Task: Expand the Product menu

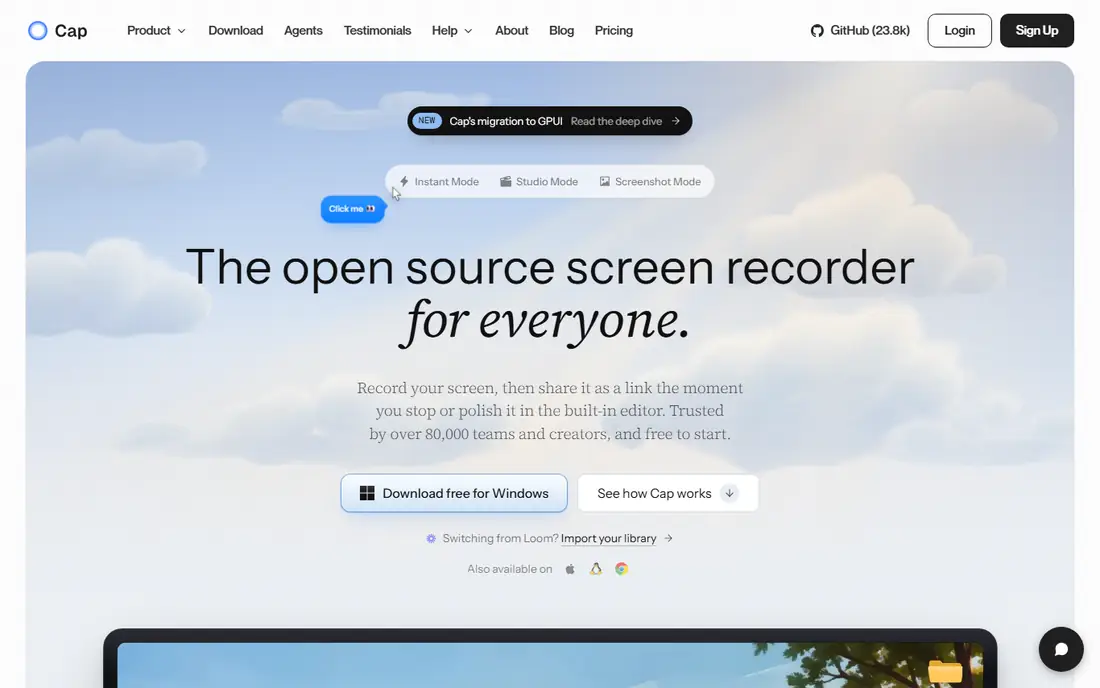Action: (x=156, y=31)
